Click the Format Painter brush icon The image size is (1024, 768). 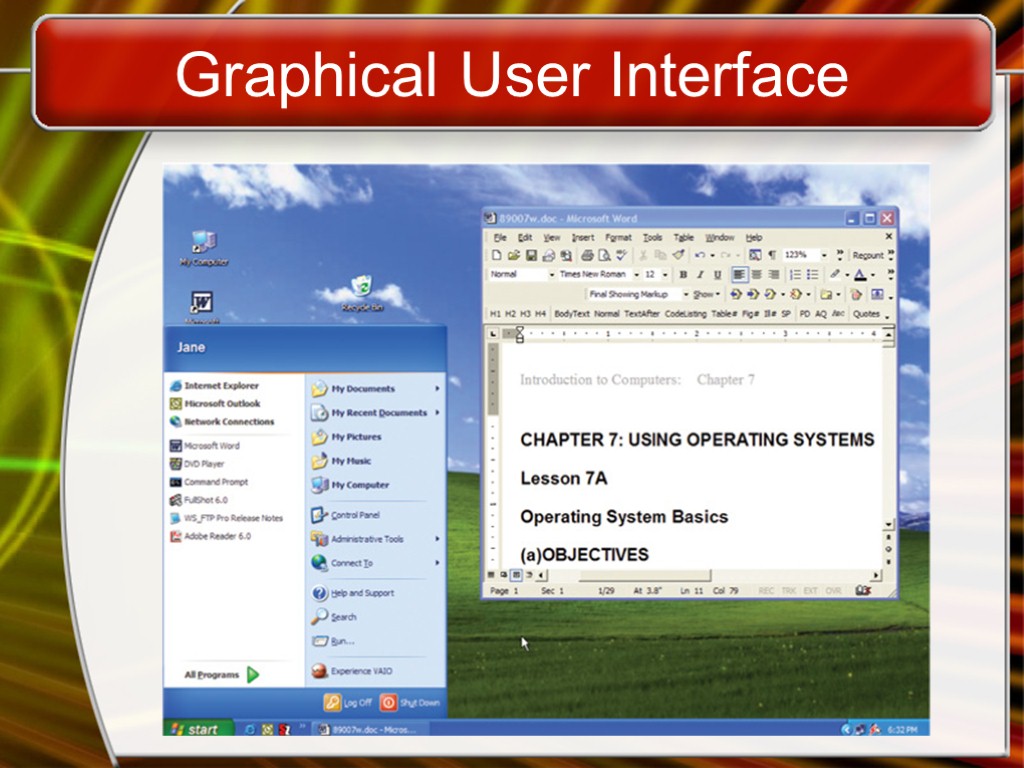point(679,255)
